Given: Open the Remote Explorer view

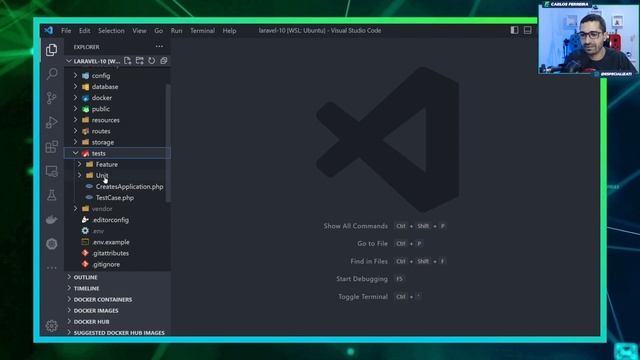Looking at the screenshot, I should [51, 171].
